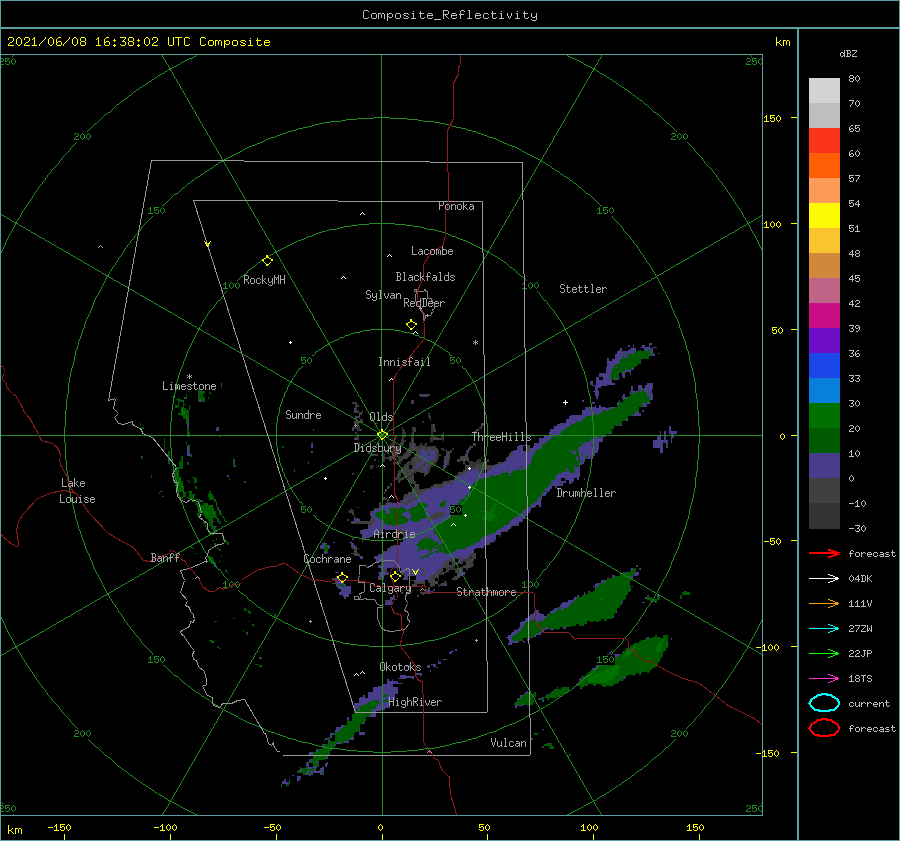900x841 pixels.
Task: Click the Innisfail town label
Action: (x=404, y=362)
